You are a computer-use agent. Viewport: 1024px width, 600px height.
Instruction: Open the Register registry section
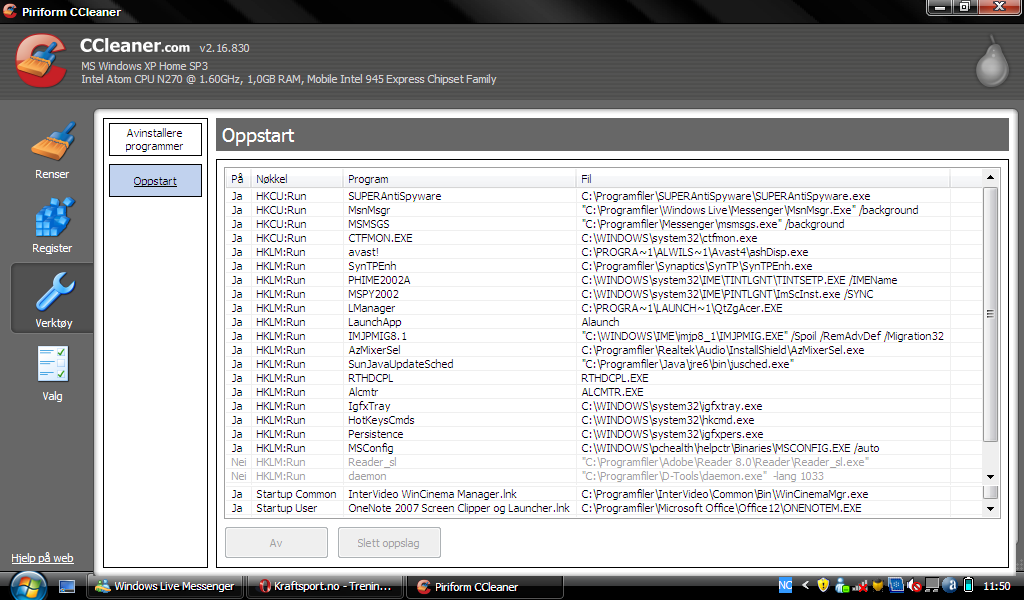pos(52,226)
